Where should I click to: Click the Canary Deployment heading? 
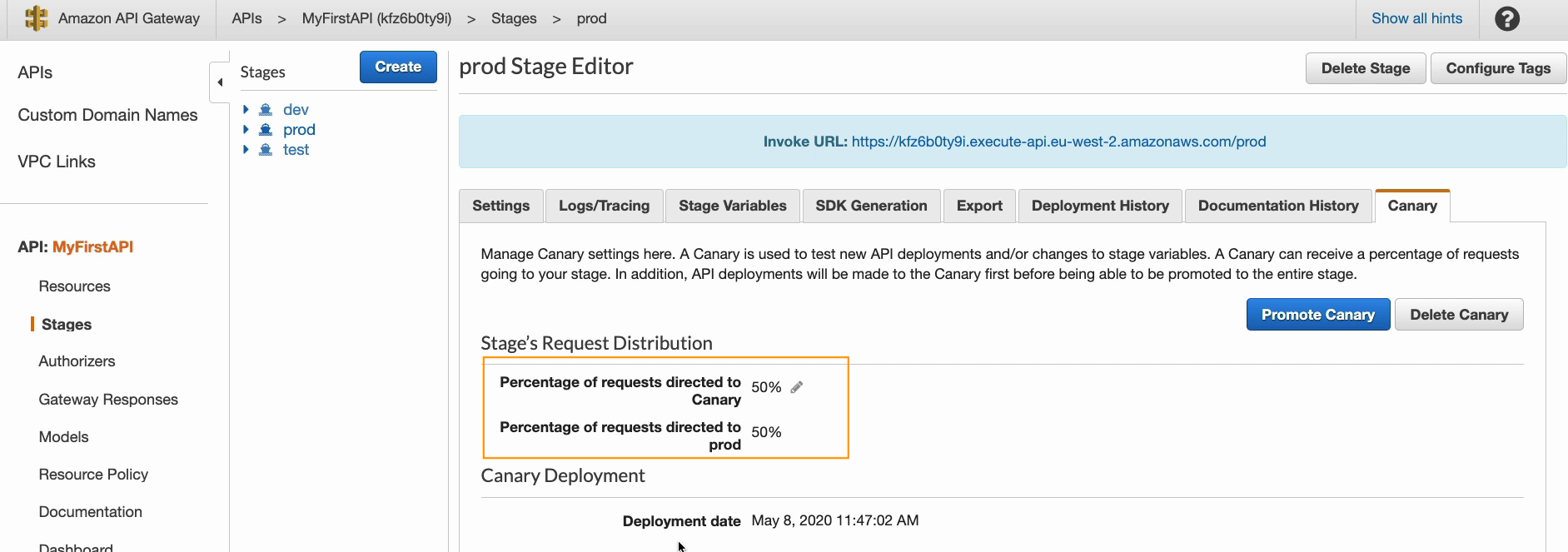coord(563,475)
